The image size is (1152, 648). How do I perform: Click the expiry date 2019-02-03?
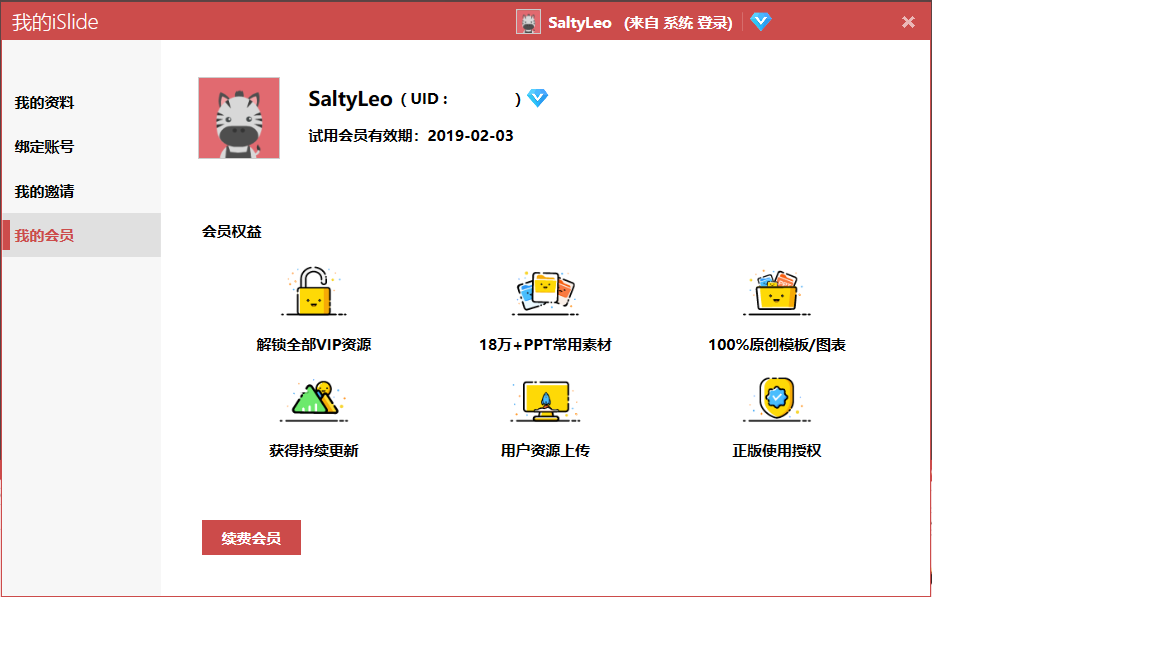(x=470, y=136)
